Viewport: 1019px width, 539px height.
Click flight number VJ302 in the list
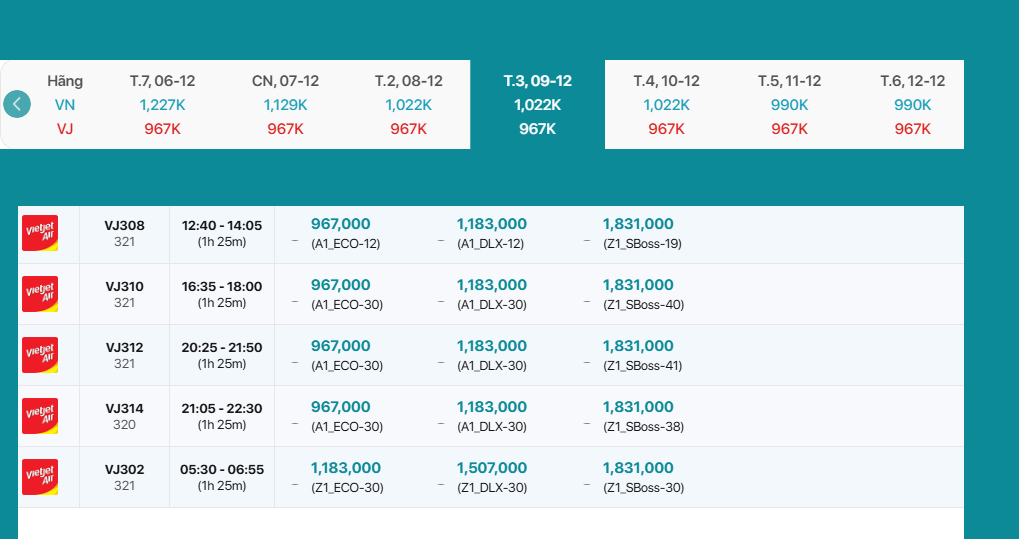tap(124, 469)
